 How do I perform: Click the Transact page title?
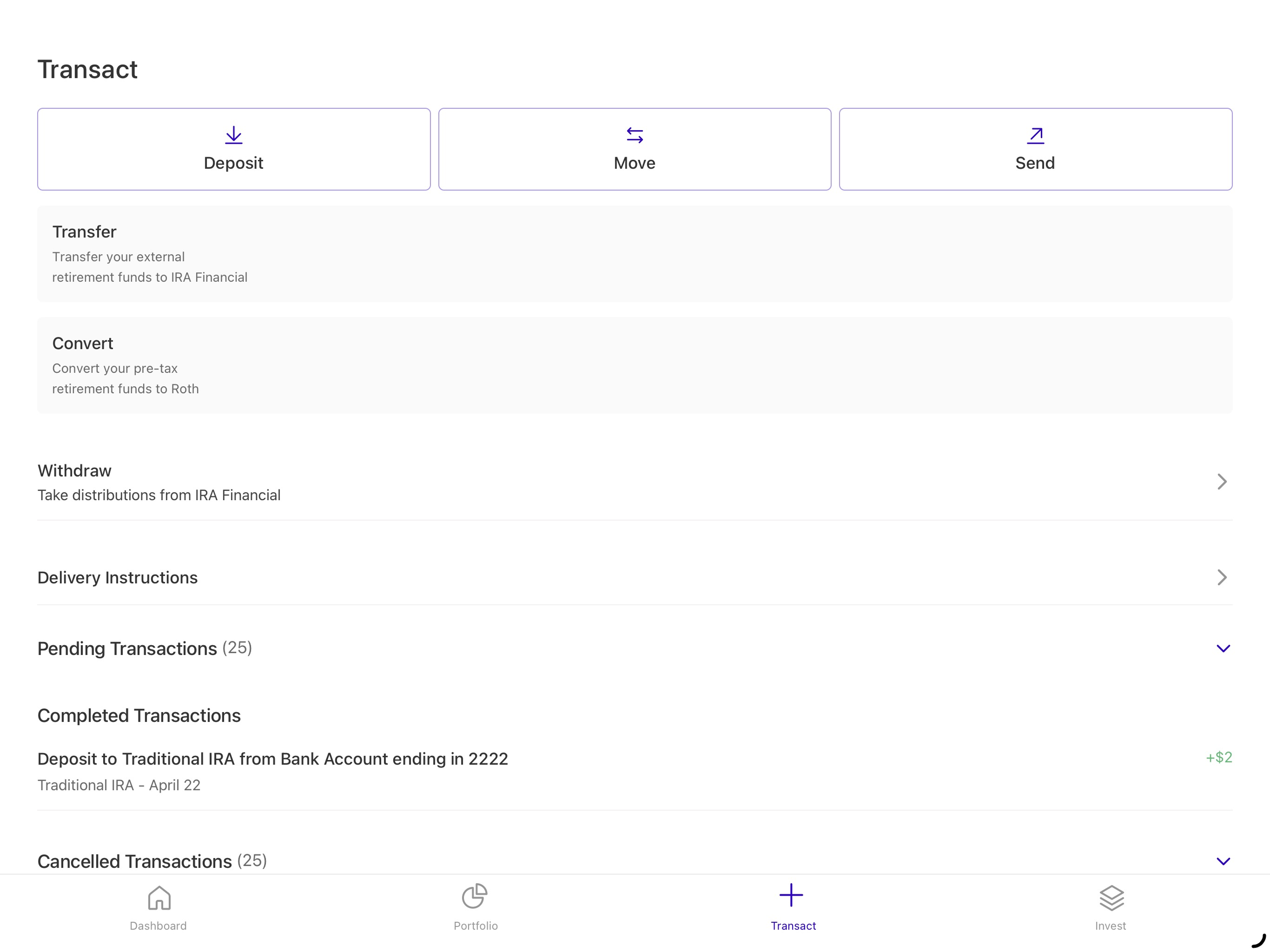pyautogui.click(x=87, y=69)
